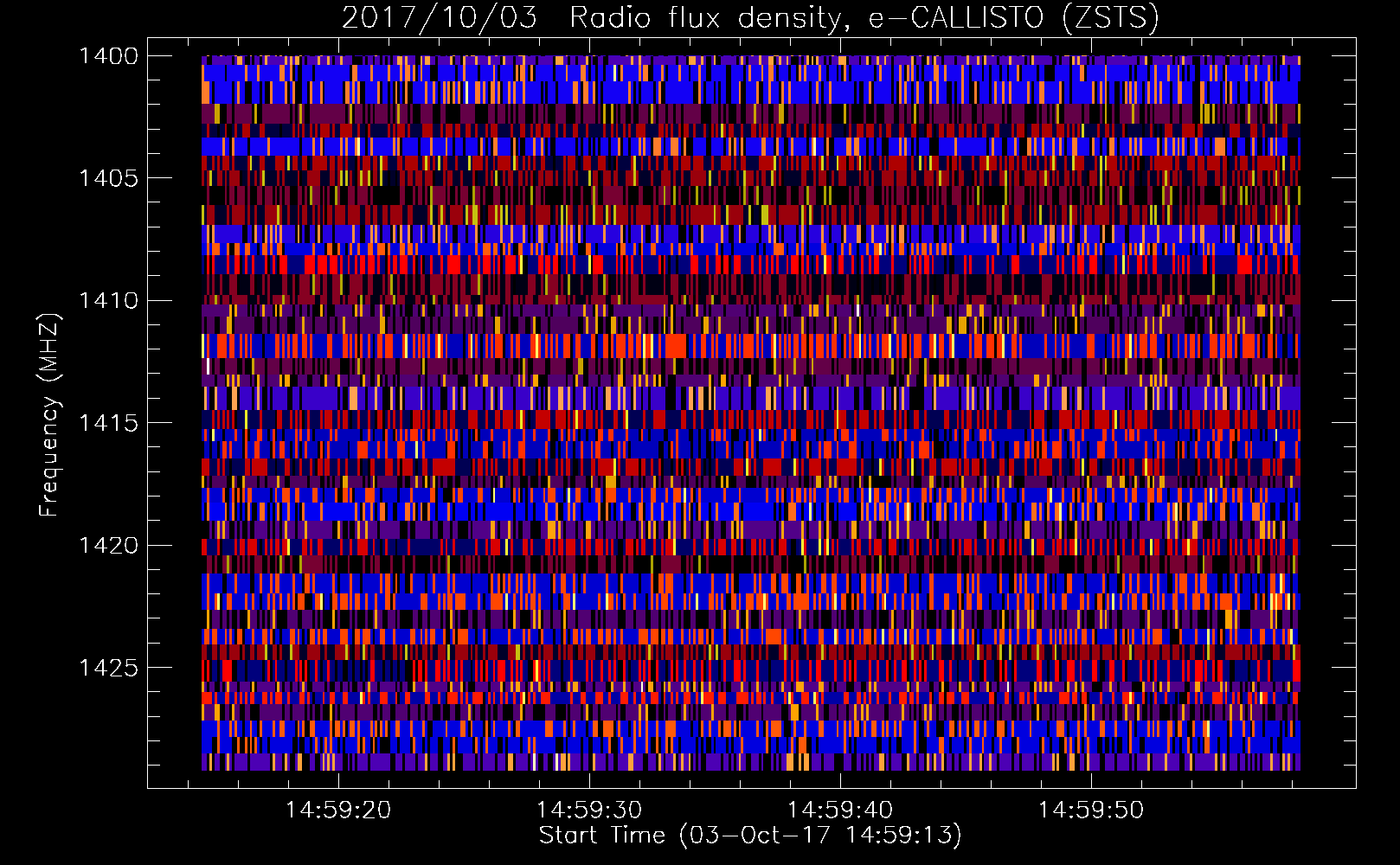Select the 1405 frequency axis label
The height and width of the screenshot is (865, 1400).
pos(108,178)
